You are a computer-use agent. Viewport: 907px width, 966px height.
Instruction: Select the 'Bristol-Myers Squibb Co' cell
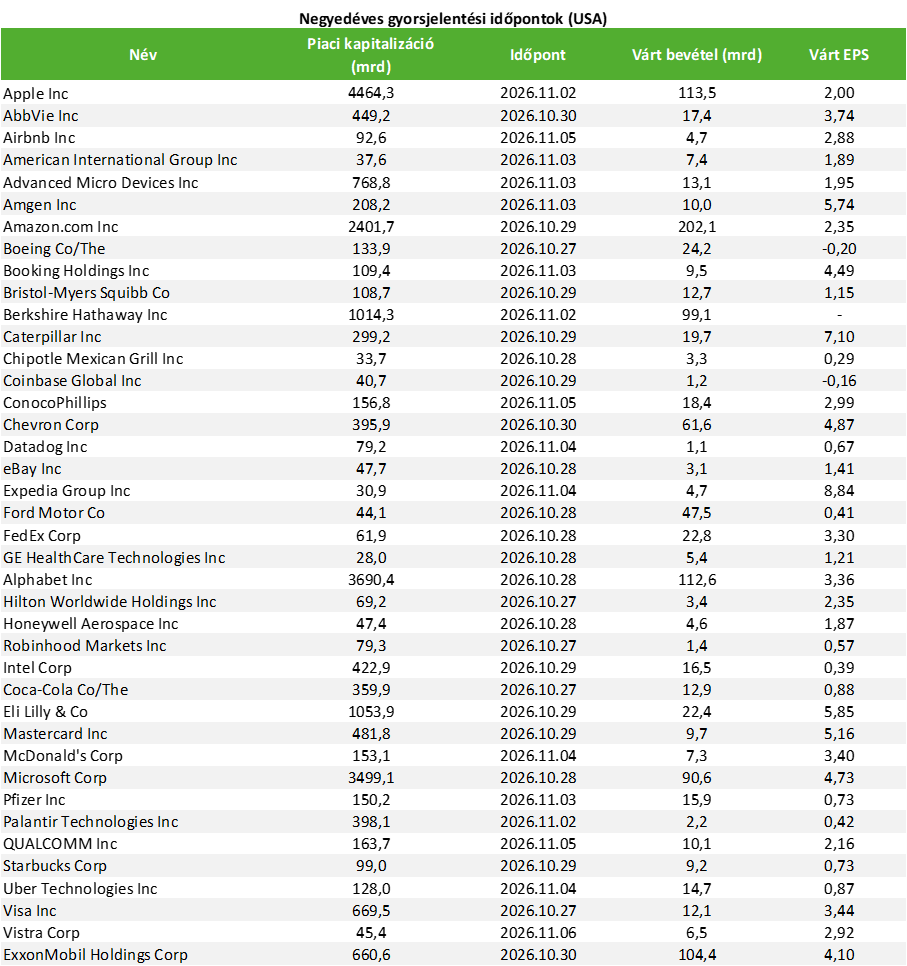pyautogui.click(x=86, y=293)
